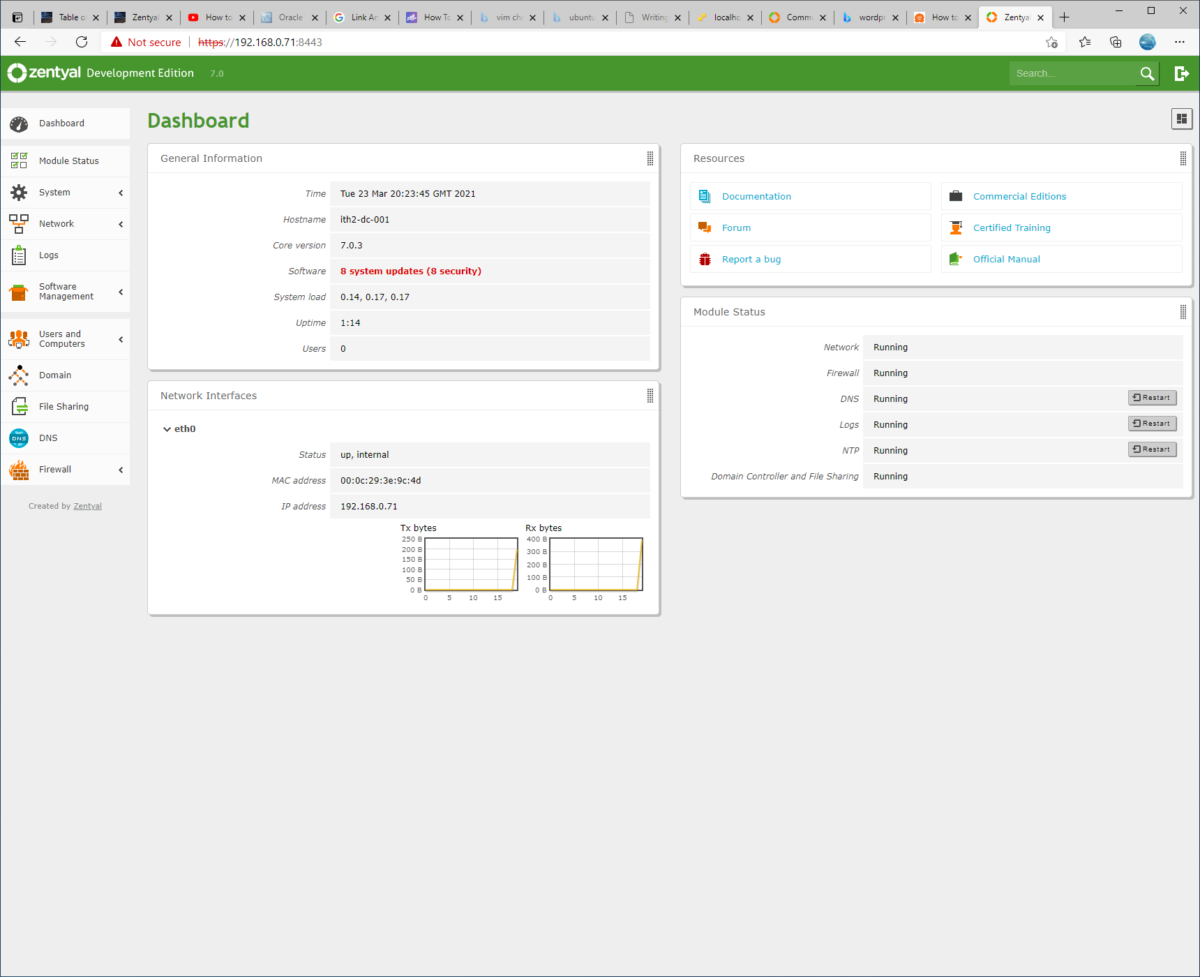Click the logout icon in the top bar
Image resolution: width=1200 pixels, height=977 pixels.
1181,73
